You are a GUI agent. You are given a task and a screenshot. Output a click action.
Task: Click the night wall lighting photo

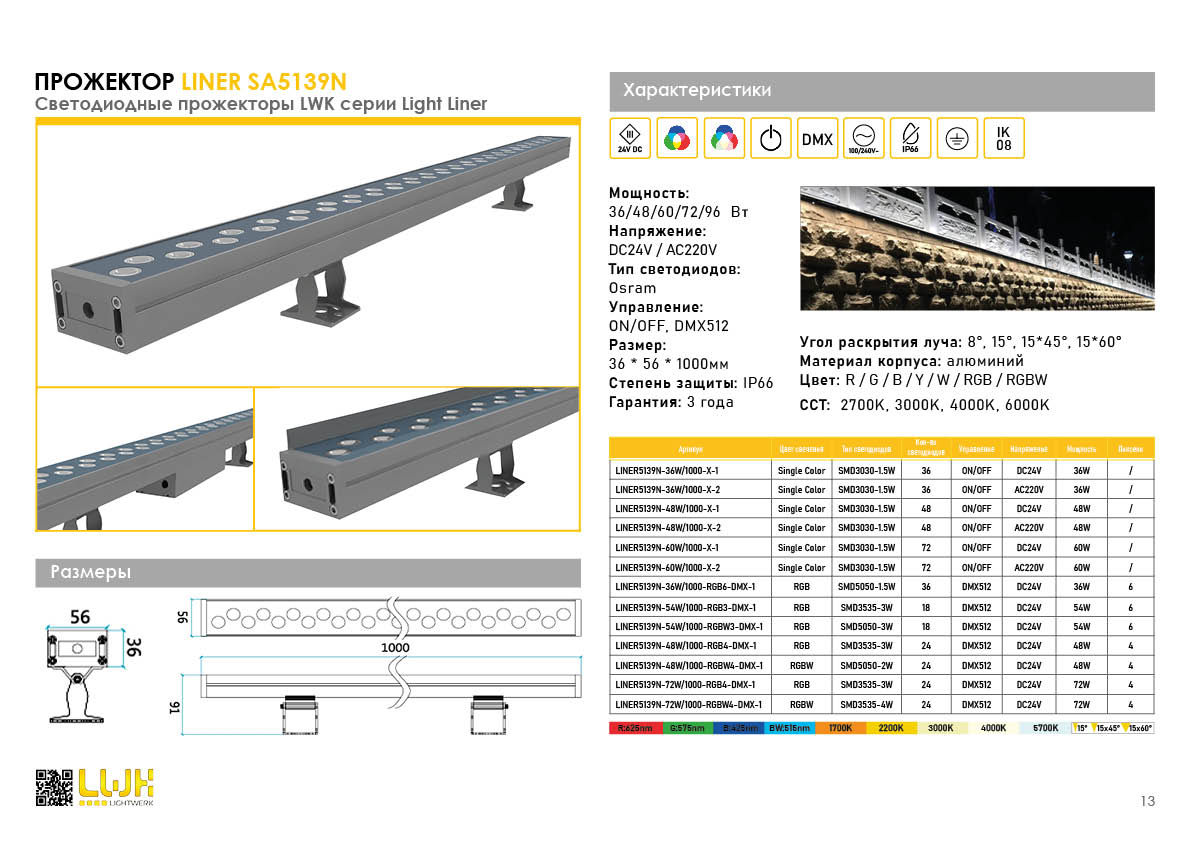(x=976, y=248)
